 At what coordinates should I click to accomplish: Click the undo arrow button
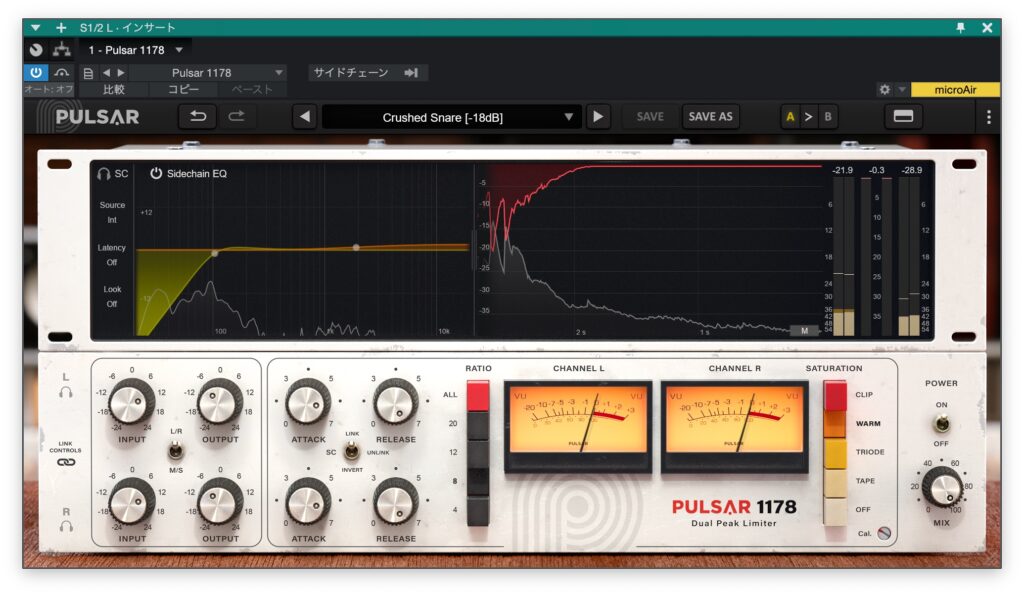coord(197,117)
